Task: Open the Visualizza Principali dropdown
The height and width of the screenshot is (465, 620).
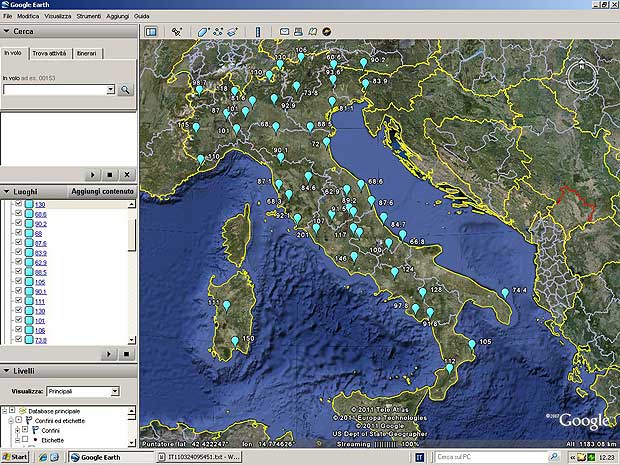Action: [x=115, y=391]
